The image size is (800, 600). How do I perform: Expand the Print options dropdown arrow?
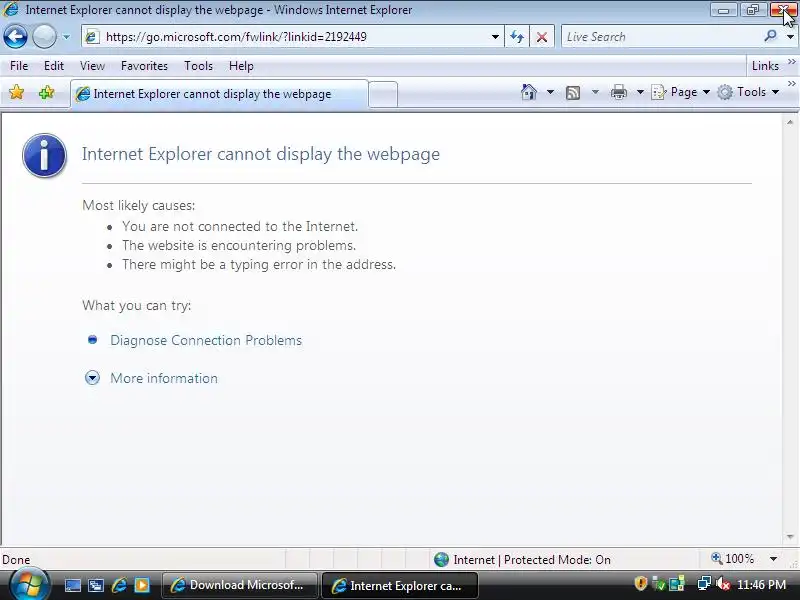click(640, 92)
